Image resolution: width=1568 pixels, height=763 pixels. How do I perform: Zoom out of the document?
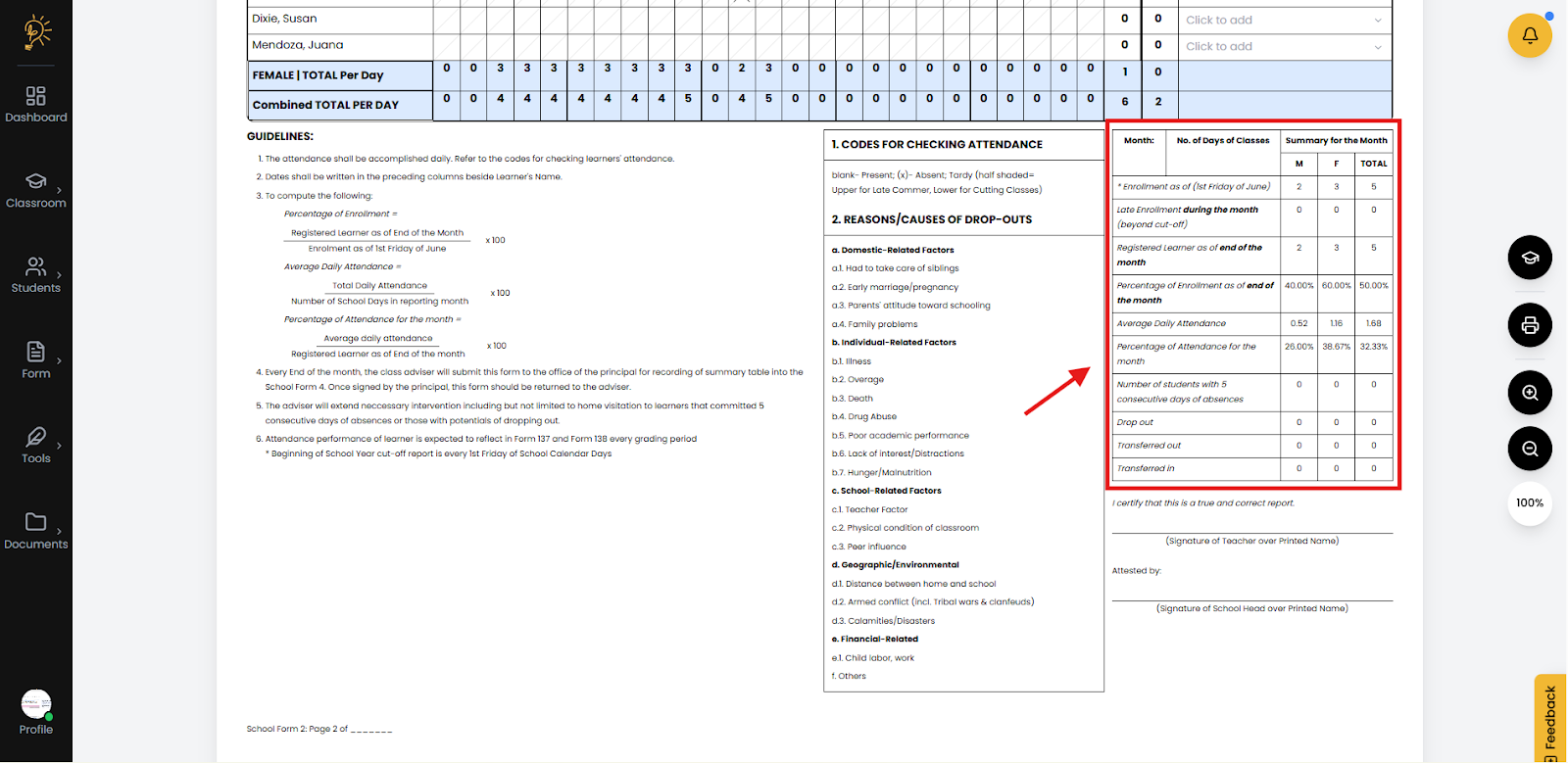coord(1529,449)
